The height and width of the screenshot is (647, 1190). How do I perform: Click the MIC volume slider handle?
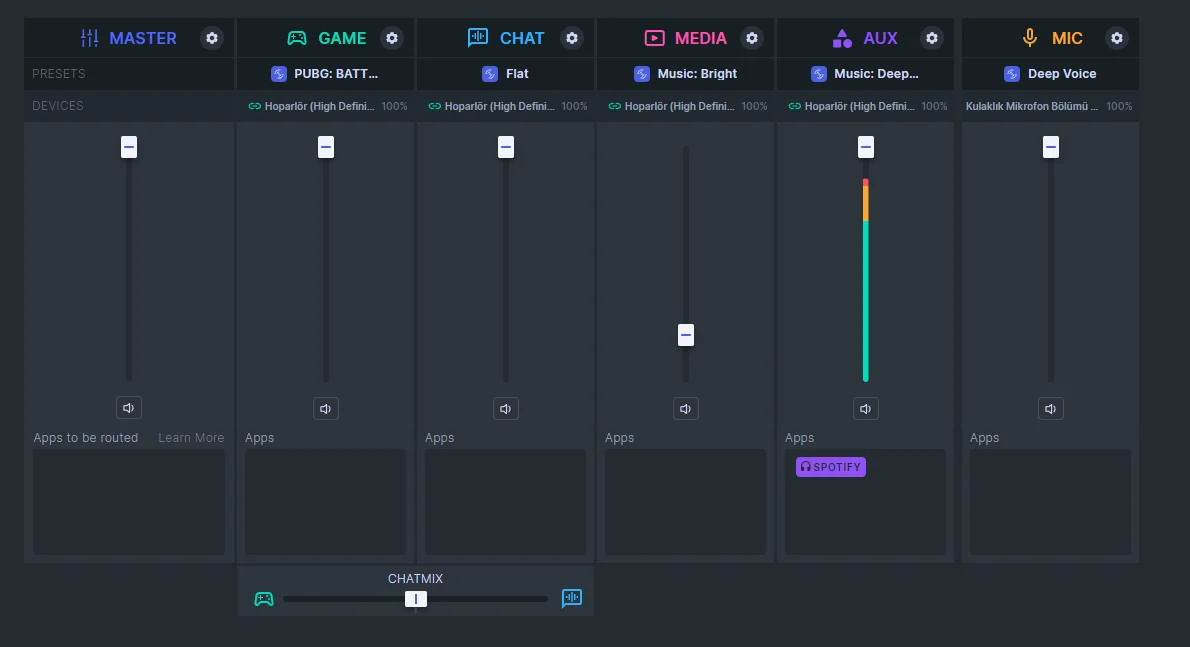coord(1051,147)
